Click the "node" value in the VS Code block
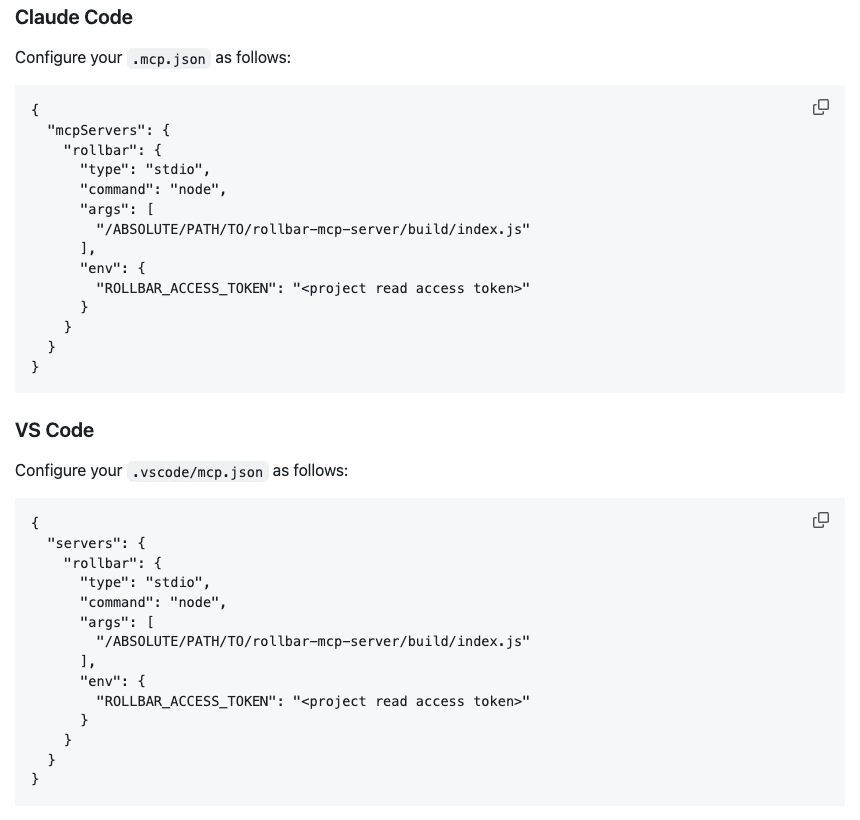The width and height of the screenshot is (860, 820). [x=198, y=602]
